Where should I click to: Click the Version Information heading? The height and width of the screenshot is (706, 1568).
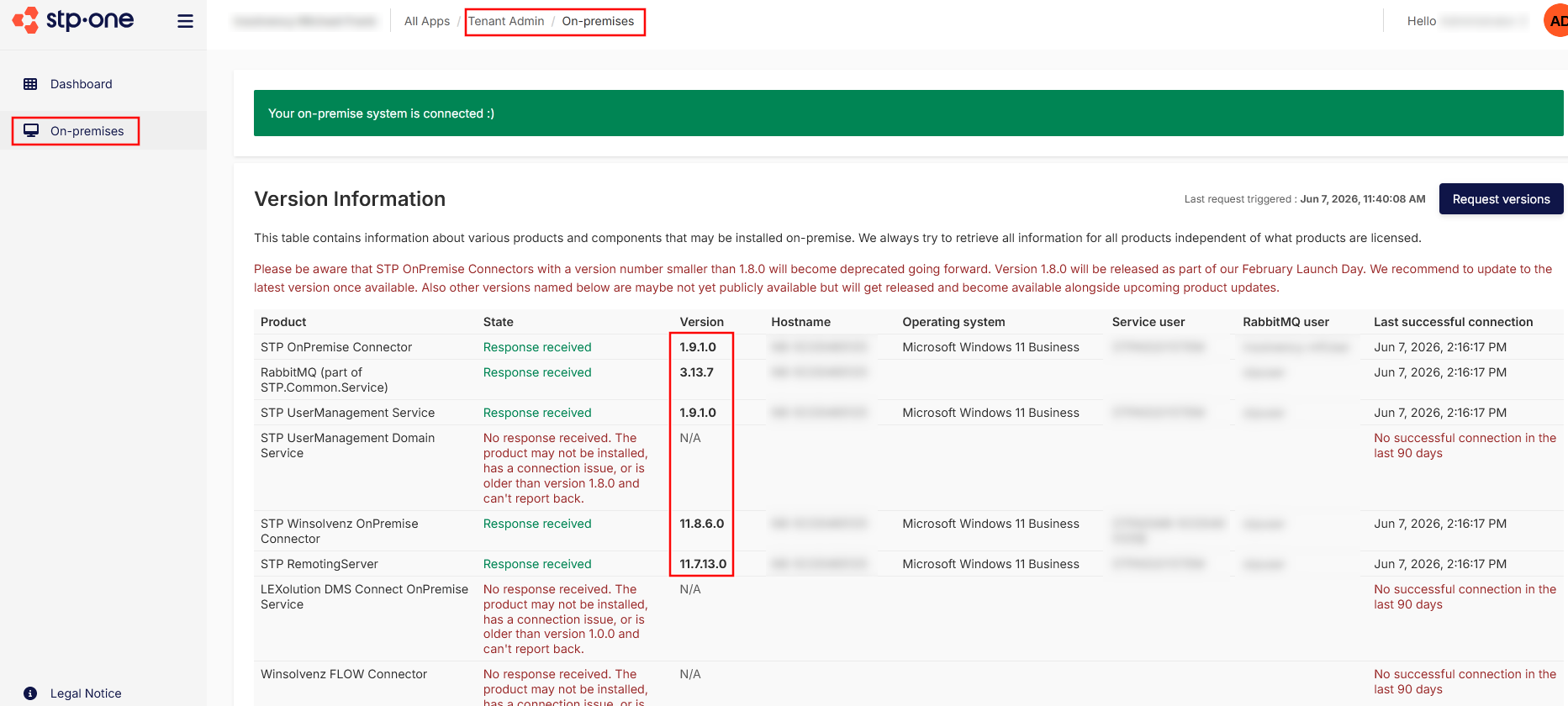pyautogui.click(x=350, y=199)
